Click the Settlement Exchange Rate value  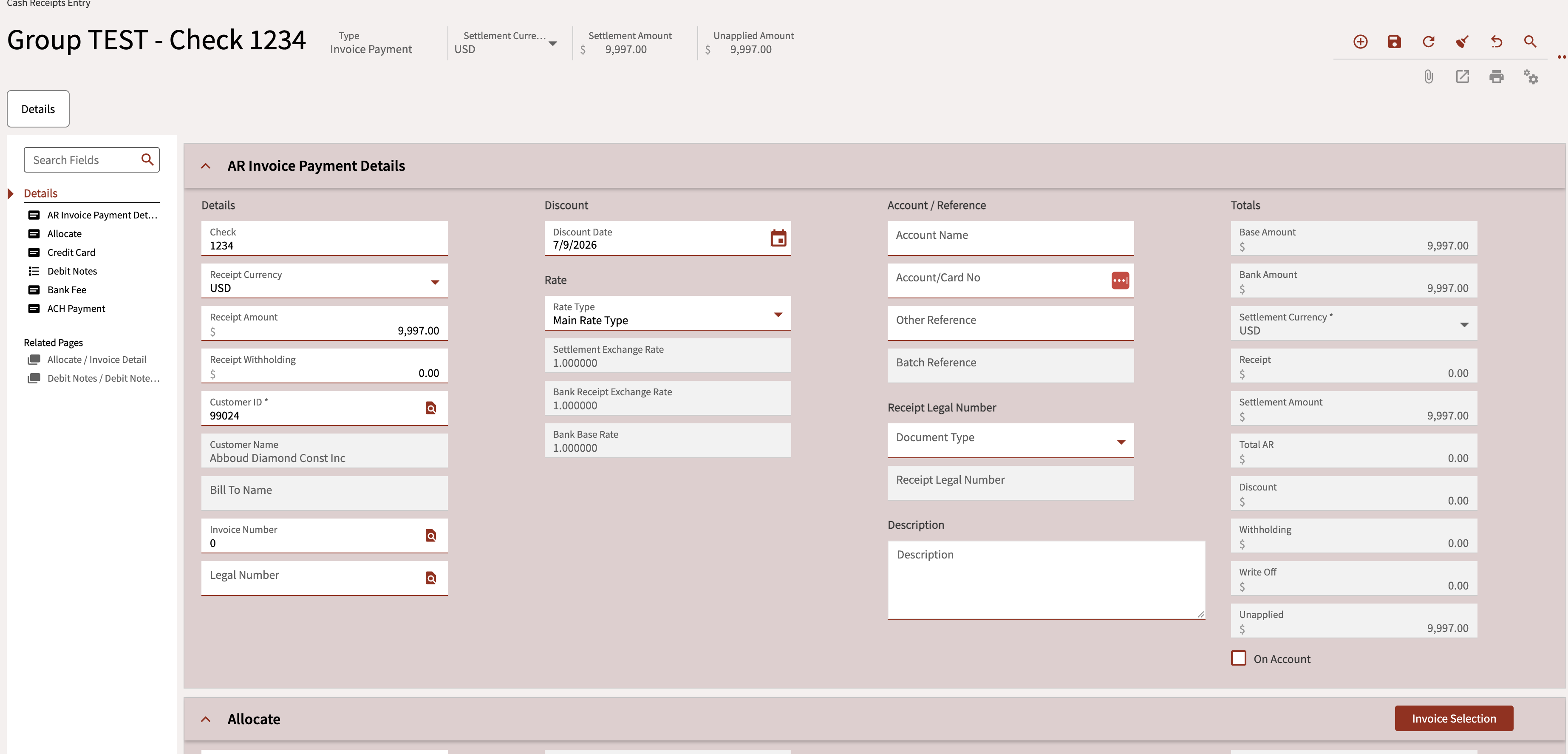click(668, 356)
